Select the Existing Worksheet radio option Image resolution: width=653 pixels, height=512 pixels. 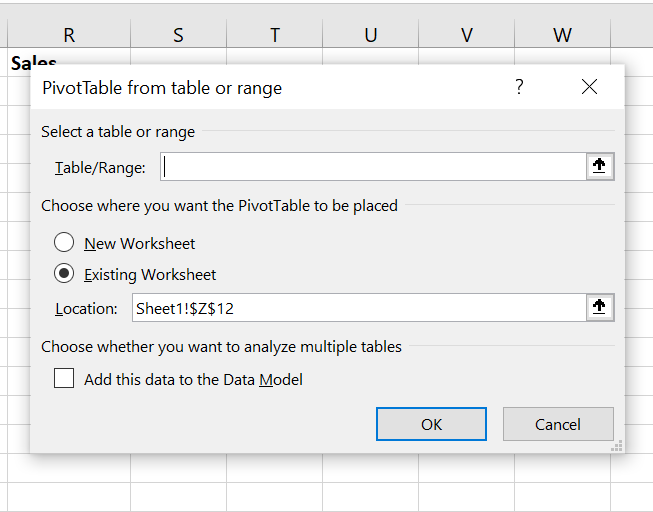point(64,273)
